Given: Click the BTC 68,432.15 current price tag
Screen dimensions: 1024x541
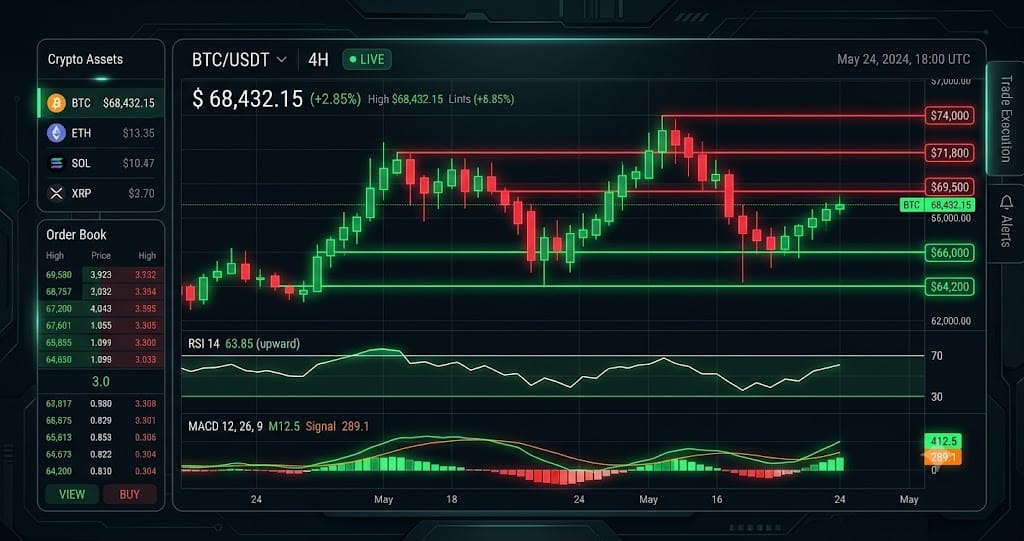Looking at the screenshot, I should click(936, 205).
